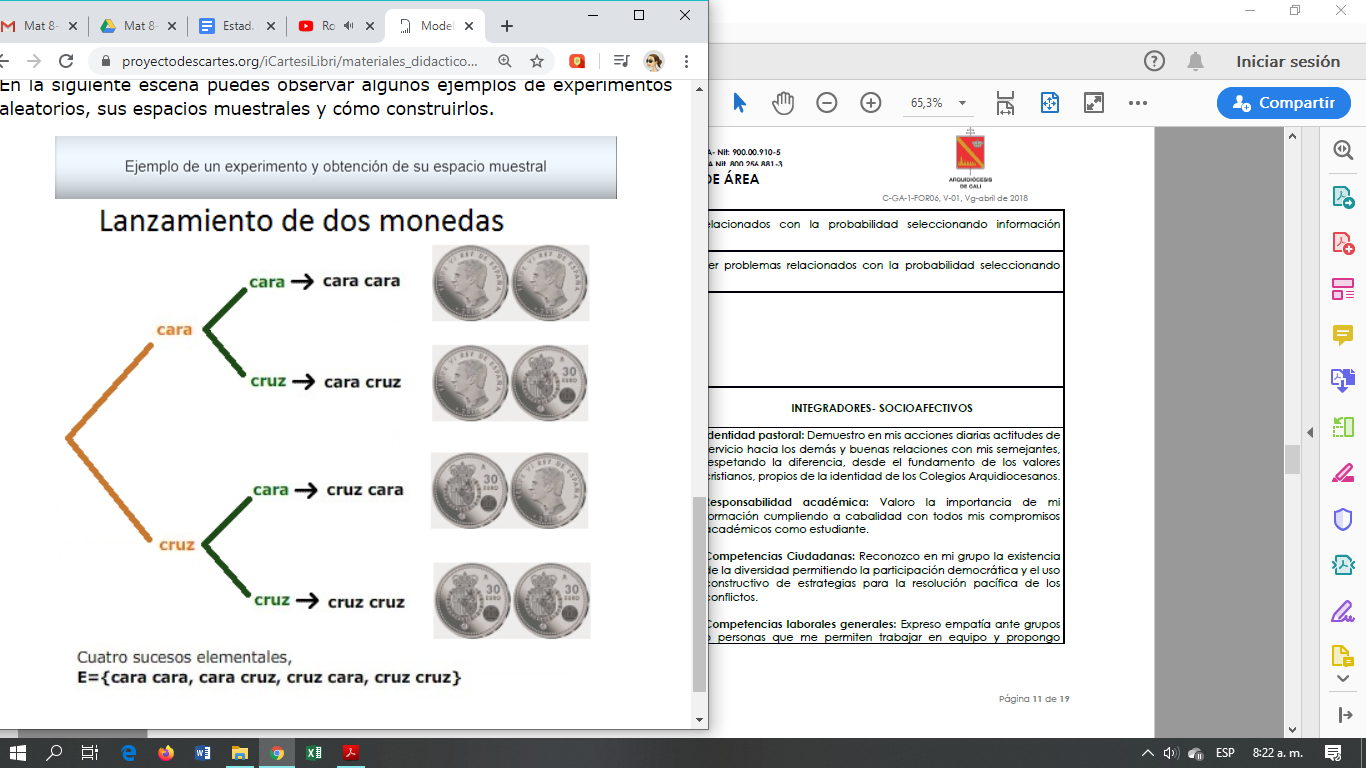Open the blue export document tool in the right pane

click(1343, 381)
